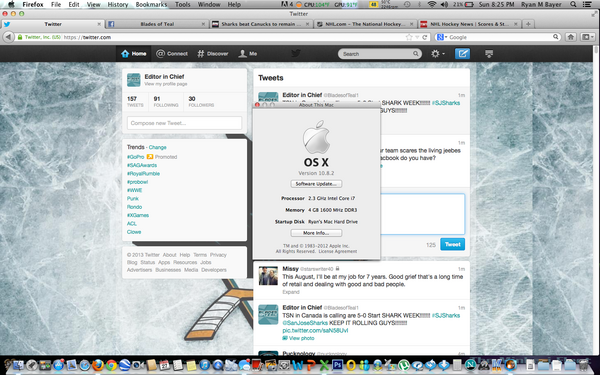Image resolution: width=600 pixels, height=375 pixels.
Task: Change the Trends location
Action: [157, 147]
